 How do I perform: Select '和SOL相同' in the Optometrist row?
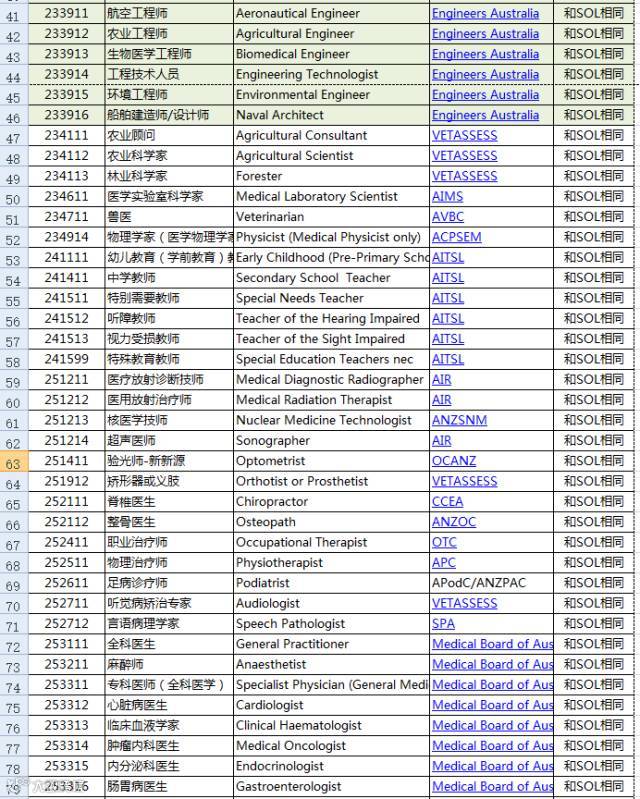pos(594,461)
